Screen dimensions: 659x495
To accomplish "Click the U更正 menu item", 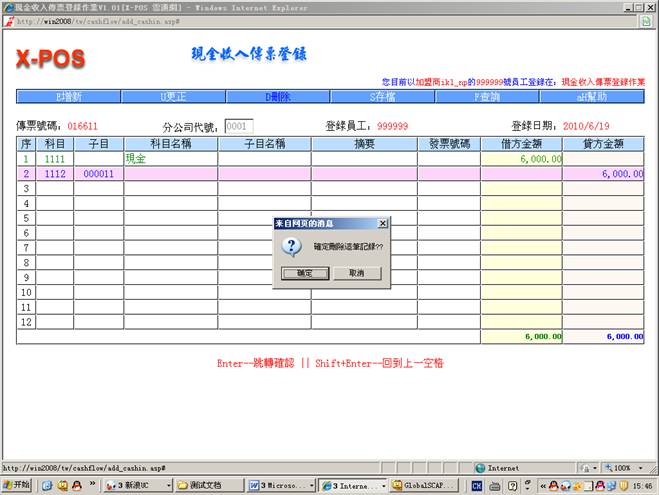I will pyautogui.click(x=174, y=97).
